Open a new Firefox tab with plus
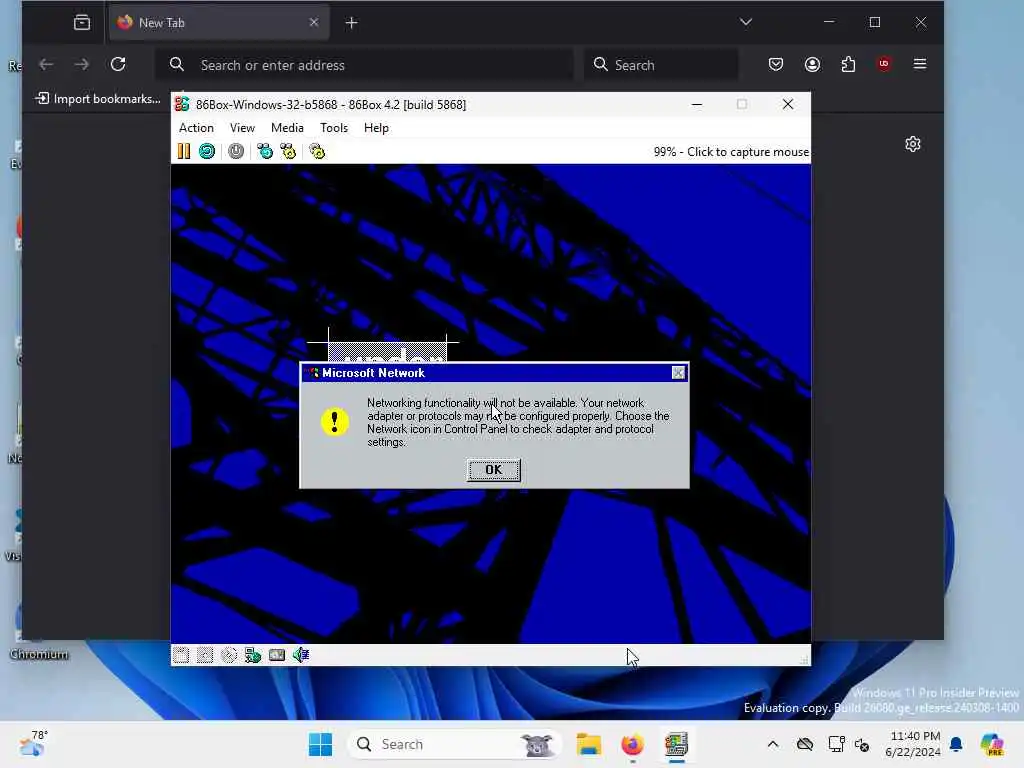This screenshot has height=768, width=1024. pyautogui.click(x=351, y=23)
